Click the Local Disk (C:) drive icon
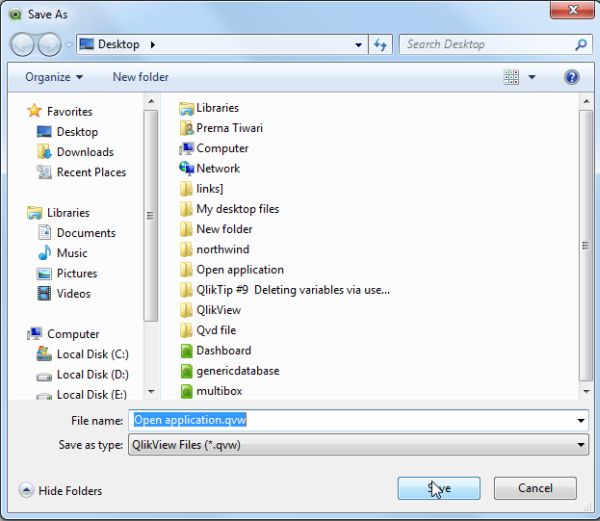The image size is (600, 521). click(x=44, y=354)
